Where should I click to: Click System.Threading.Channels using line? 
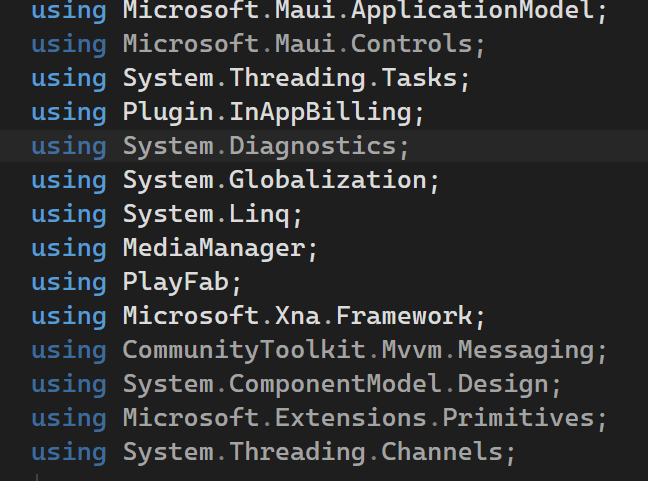(274, 452)
